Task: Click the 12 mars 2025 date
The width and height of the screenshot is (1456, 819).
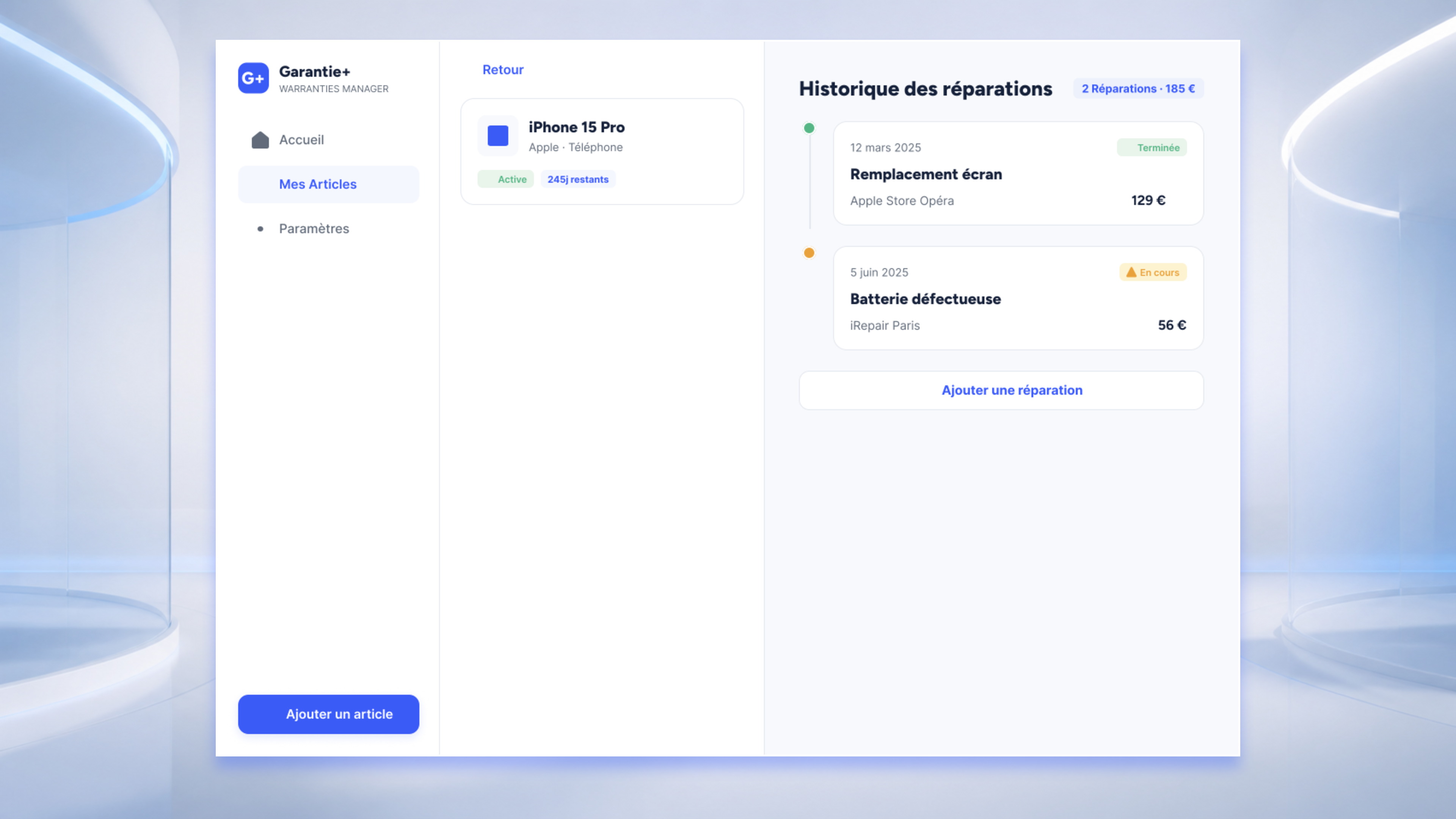Action: coord(885,147)
